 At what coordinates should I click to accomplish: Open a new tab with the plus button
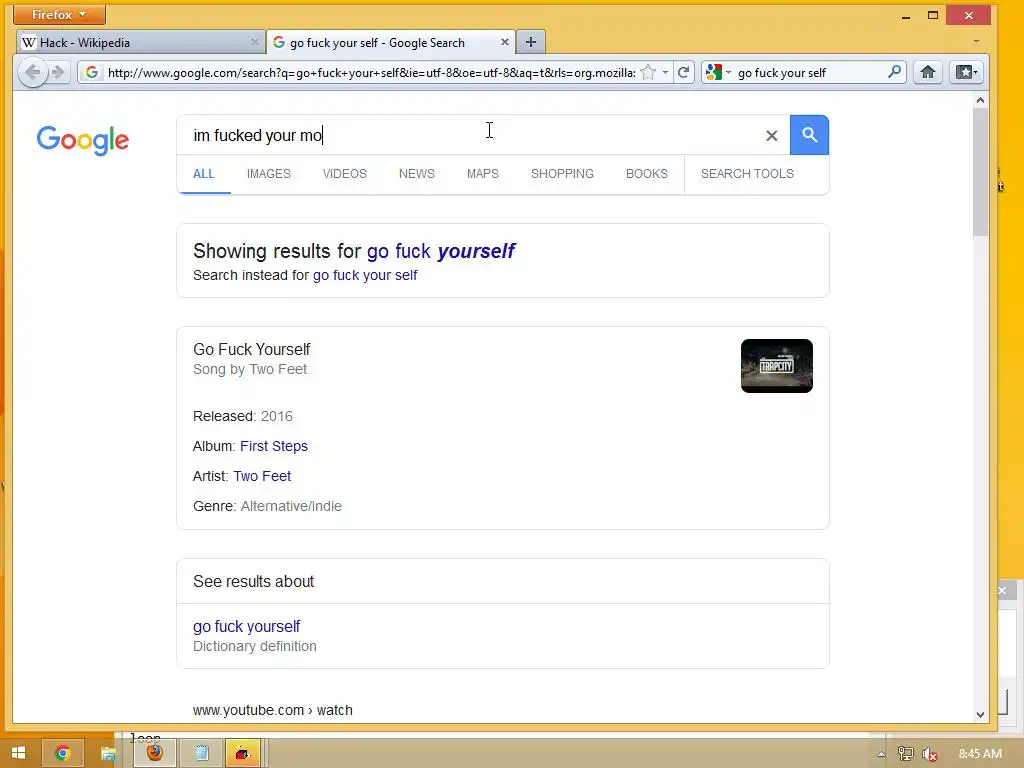click(x=531, y=42)
